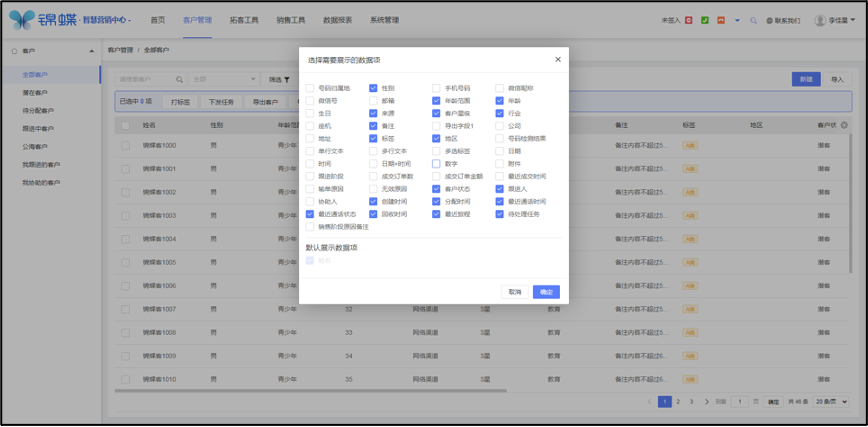Uncheck the 待处理任务 checkbox
The image size is (868, 427).
point(499,214)
